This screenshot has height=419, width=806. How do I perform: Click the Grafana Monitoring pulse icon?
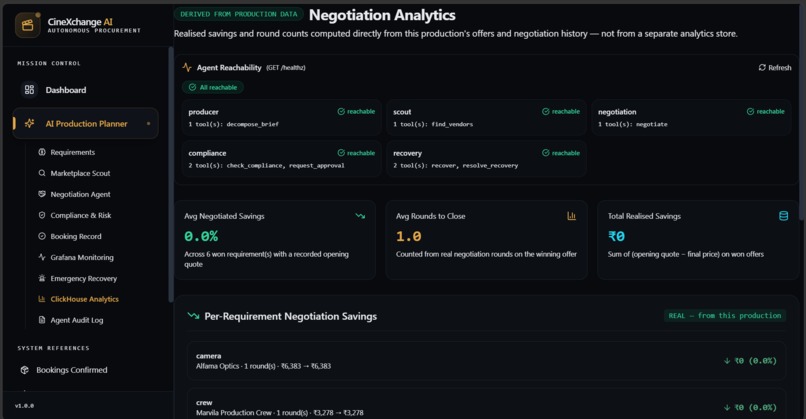click(x=42, y=257)
